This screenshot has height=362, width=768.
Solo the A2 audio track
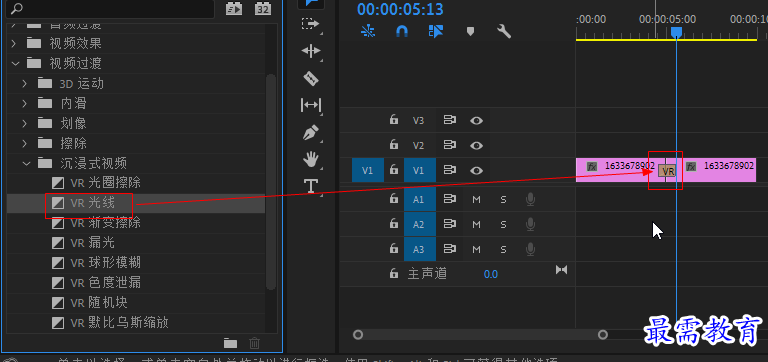(x=503, y=224)
